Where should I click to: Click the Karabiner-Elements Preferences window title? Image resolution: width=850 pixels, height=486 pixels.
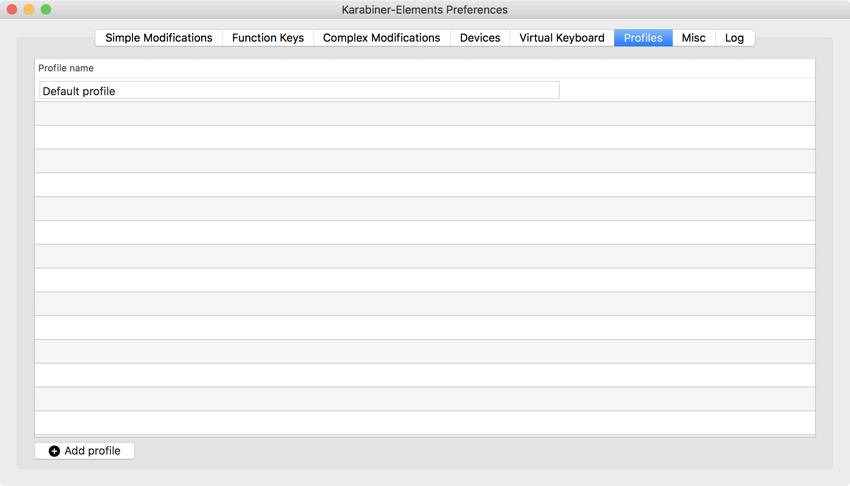click(x=425, y=10)
